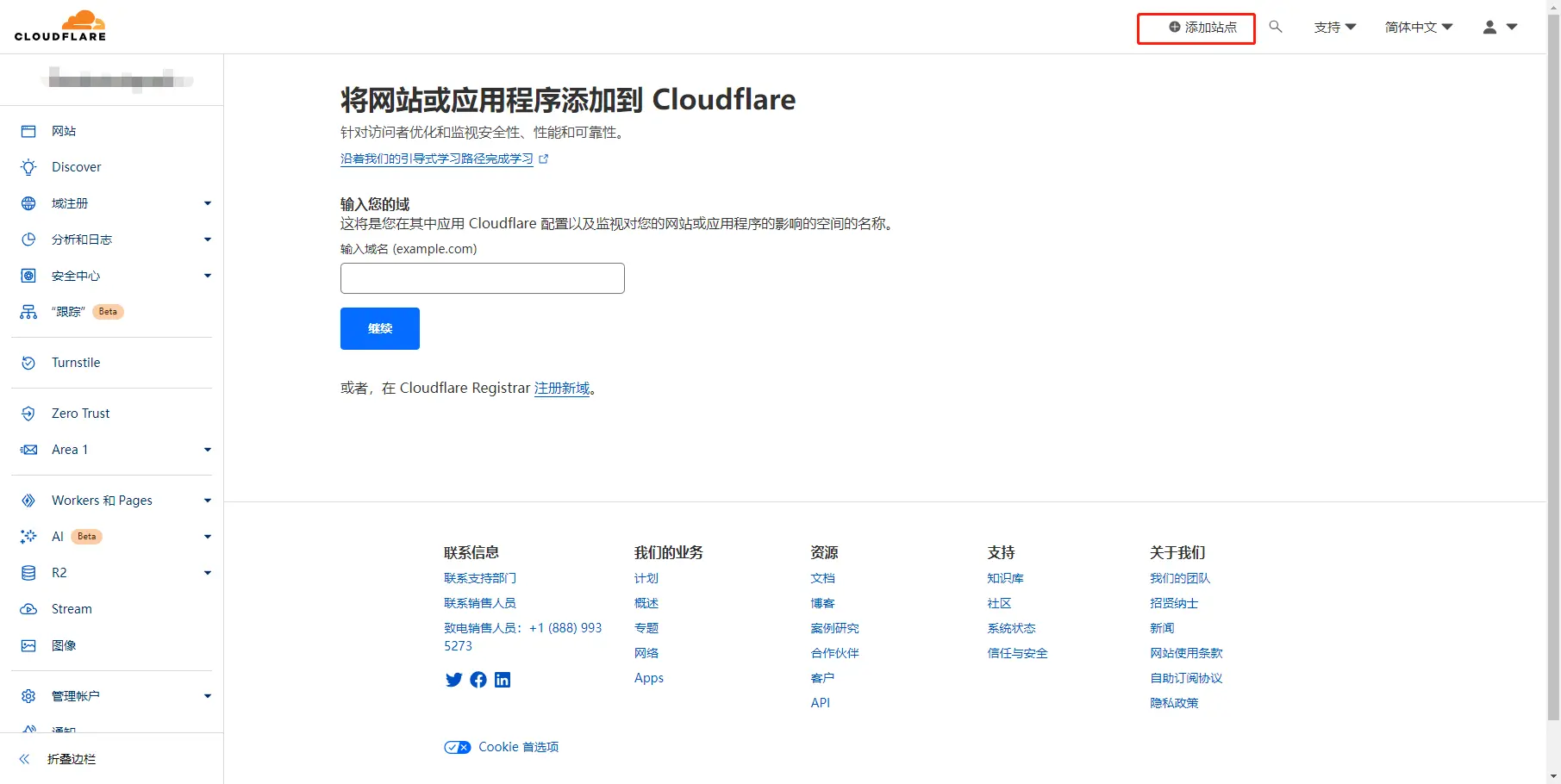Click the 安全中心 icon
Viewport: 1561px width, 784px height.
point(28,276)
